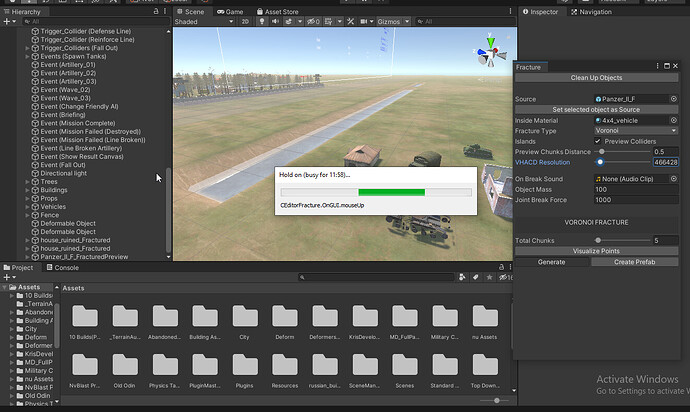Toggle scene lighting lightbulb icon
690x412 pixels.
pyautogui.click(x=262, y=22)
